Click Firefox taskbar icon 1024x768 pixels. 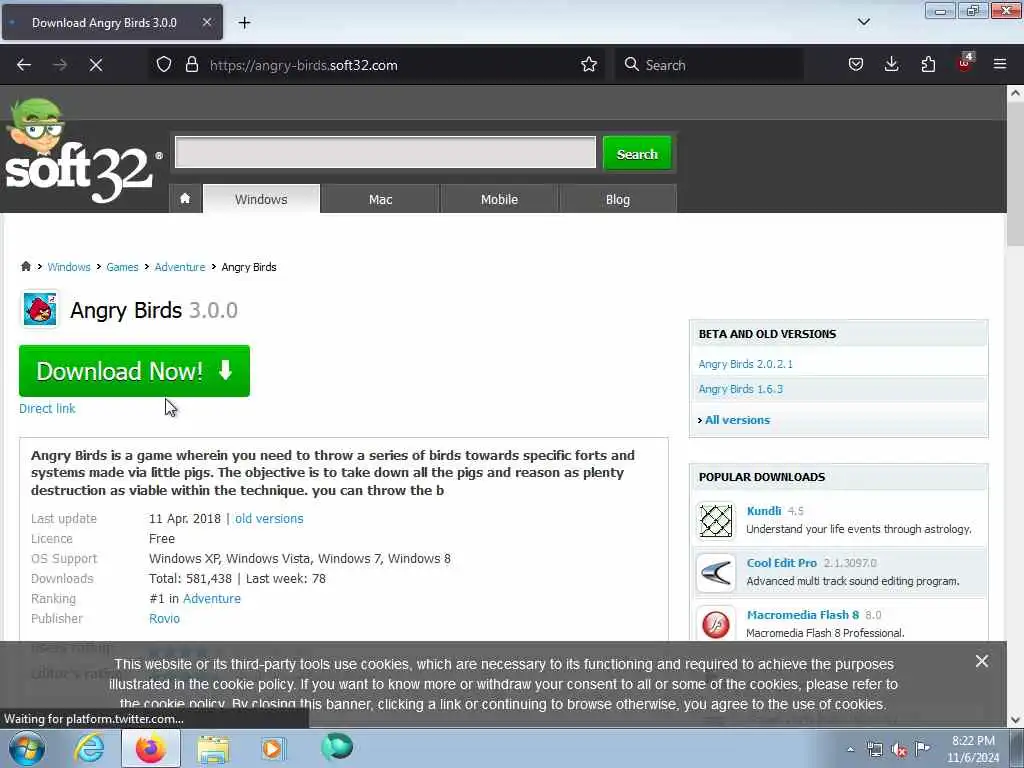[x=150, y=748]
